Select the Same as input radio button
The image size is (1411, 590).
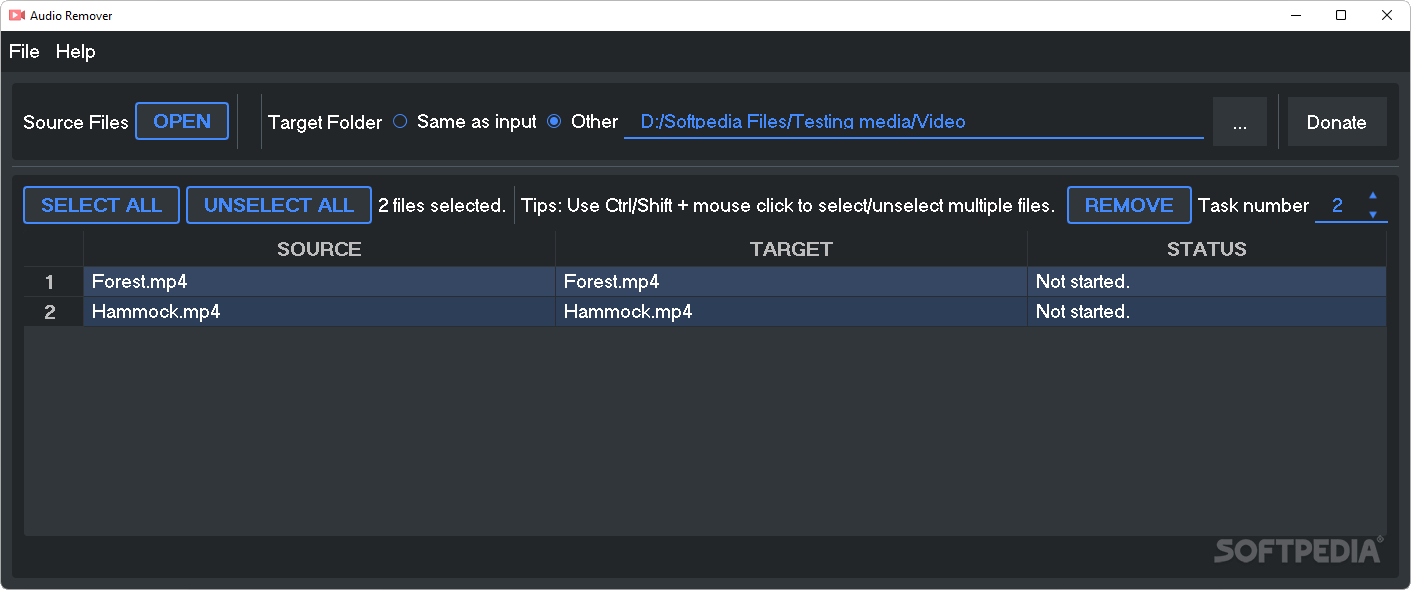400,121
